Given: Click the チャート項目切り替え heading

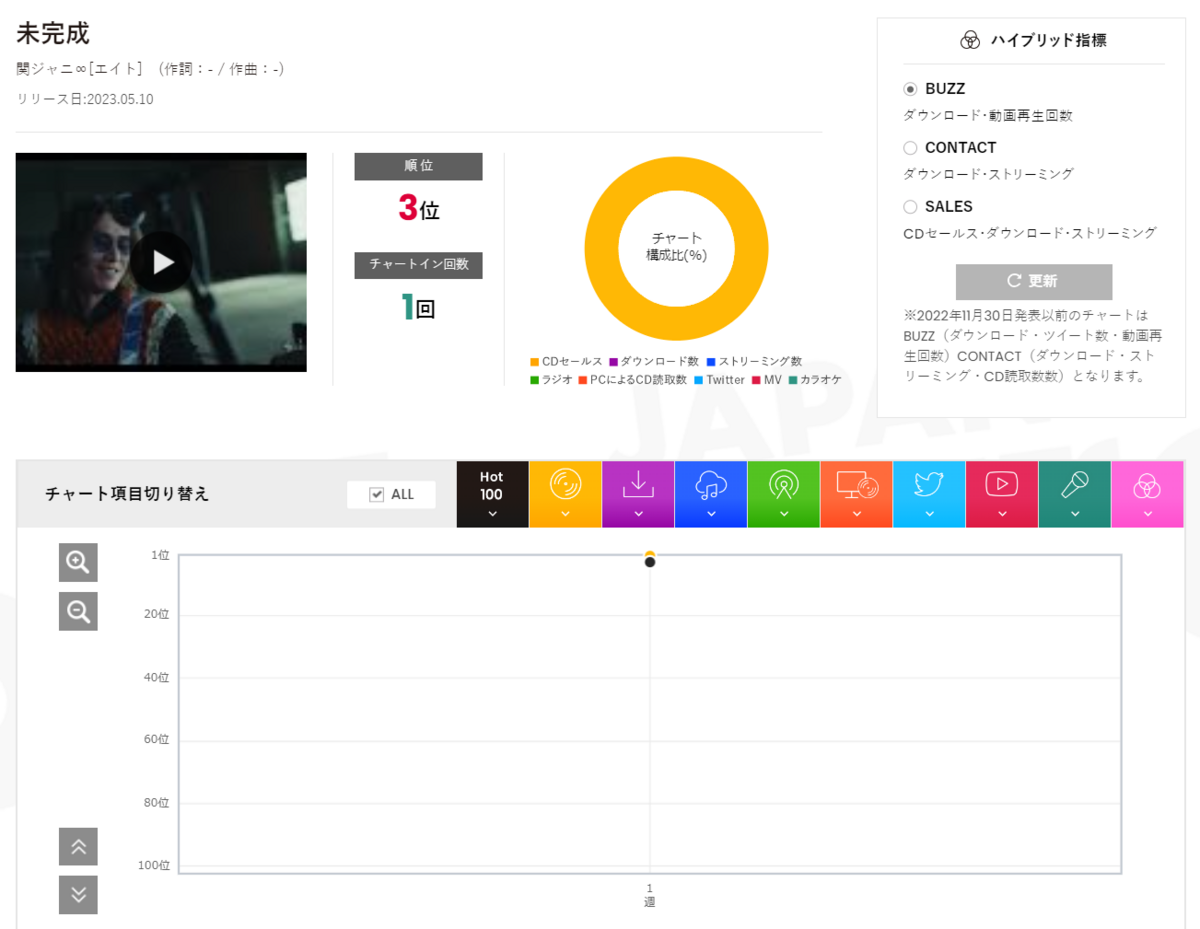Looking at the screenshot, I should (x=127, y=494).
